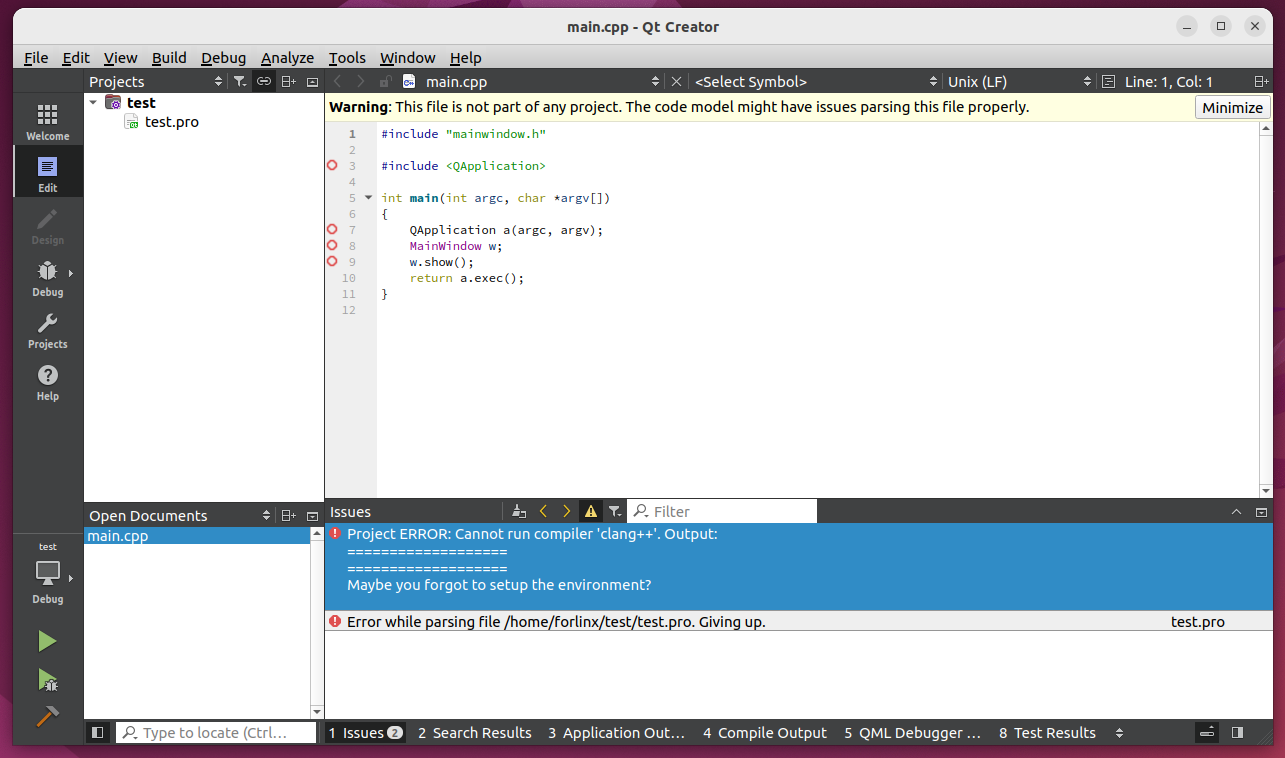Toggle breakpoint on line 7
The image size is (1285, 758).
333,229
